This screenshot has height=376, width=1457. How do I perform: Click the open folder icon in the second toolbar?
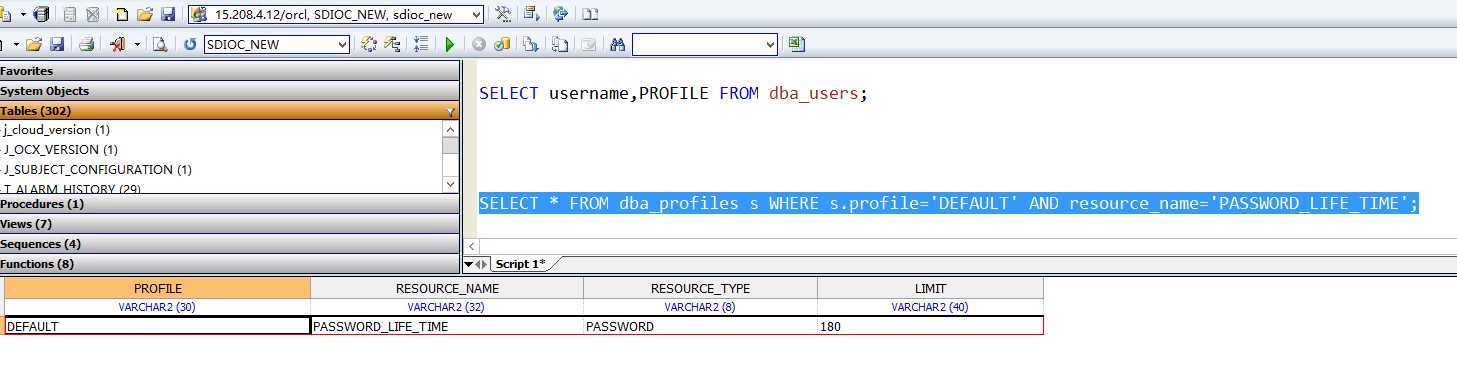[x=34, y=44]
